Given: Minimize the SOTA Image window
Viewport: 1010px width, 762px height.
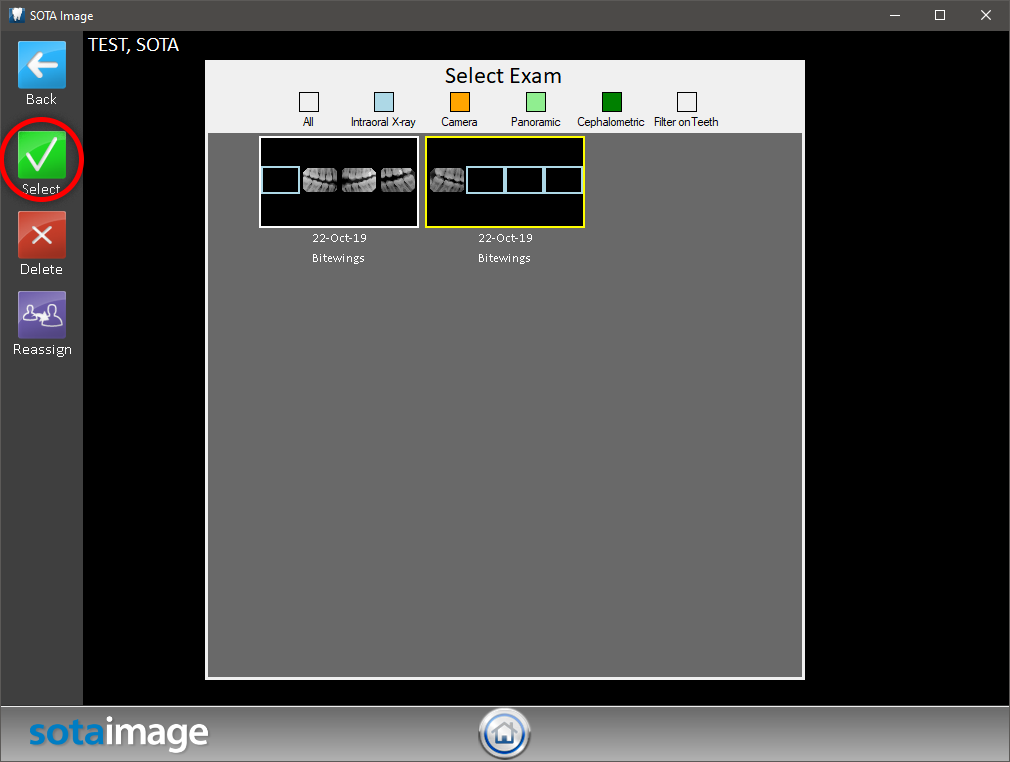Looking at the screenshot, I should pyautogui.click(x=894, y=15).
